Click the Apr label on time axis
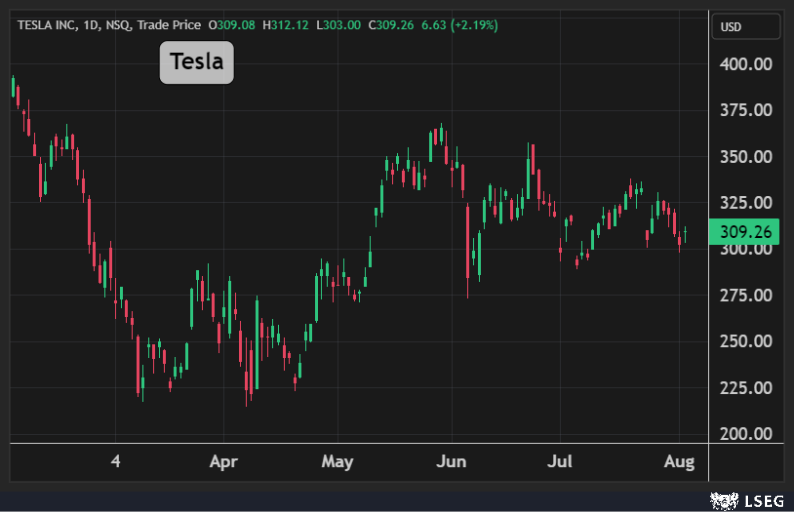This screenshot has height=512, width=794. pyautogui.click(x=223, y=462)
